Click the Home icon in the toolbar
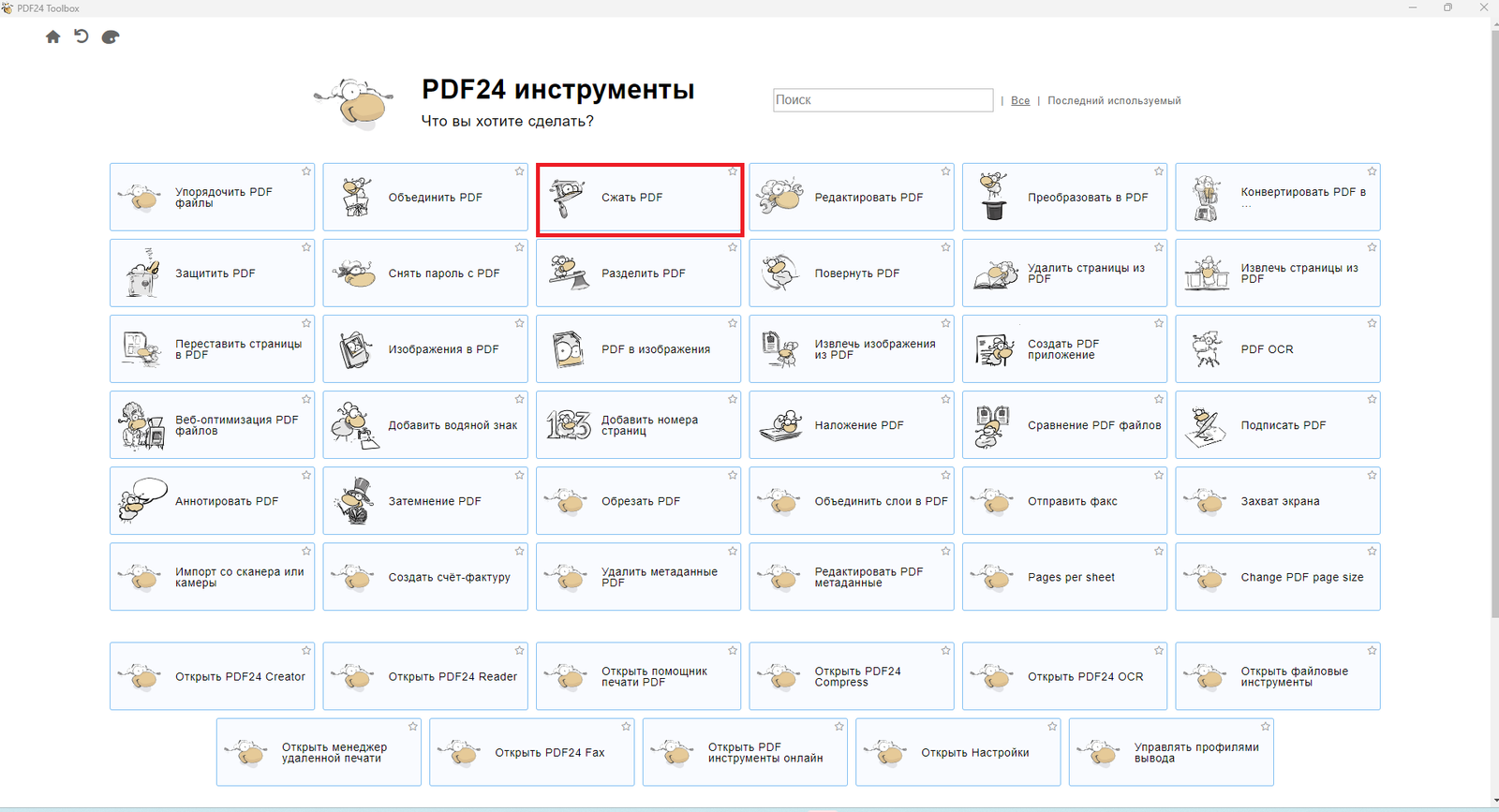The width and height of the screenshot is (1499, 812). pos(52,37)
